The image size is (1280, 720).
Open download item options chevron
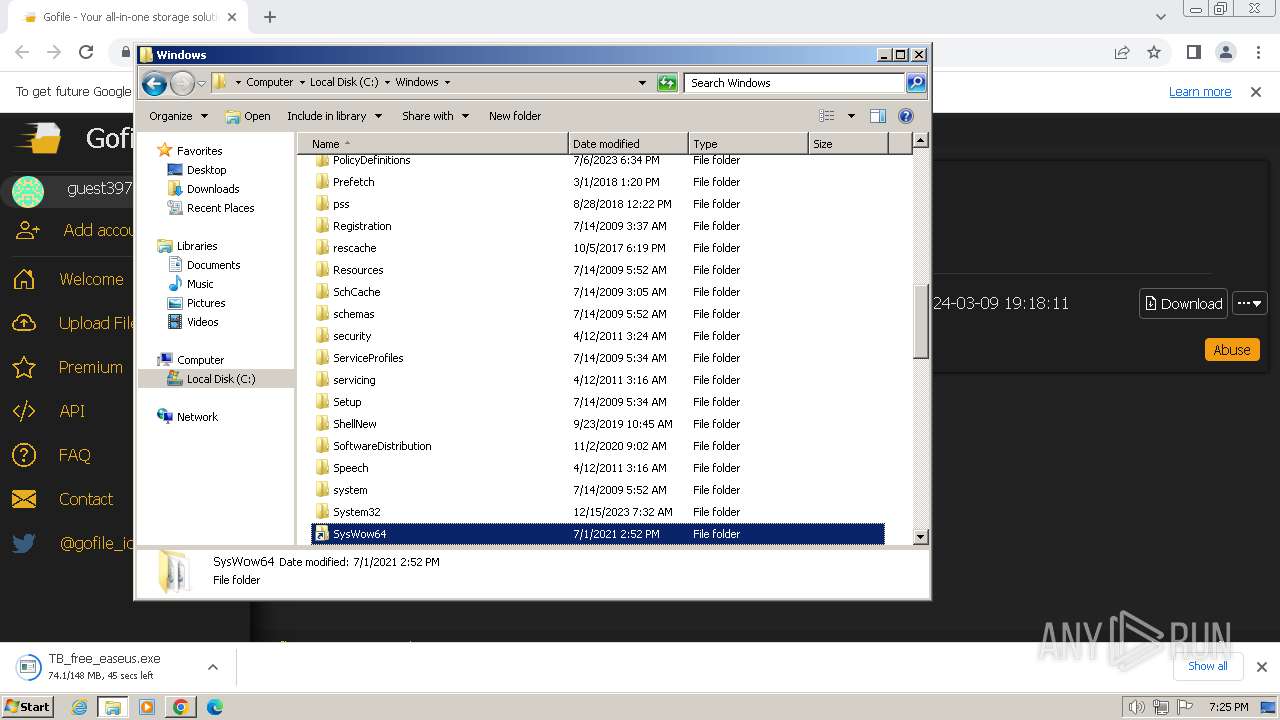click(x=212, y=666)
